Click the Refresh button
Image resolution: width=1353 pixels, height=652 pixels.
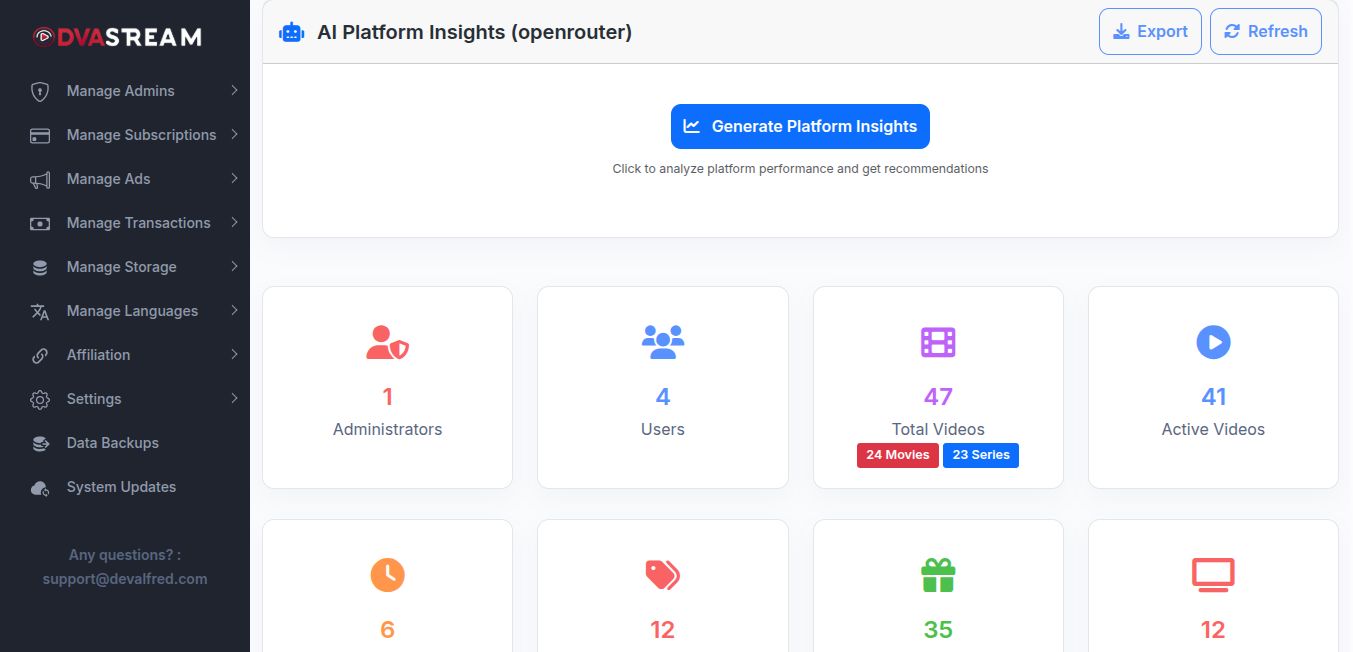coord(1265,32)
